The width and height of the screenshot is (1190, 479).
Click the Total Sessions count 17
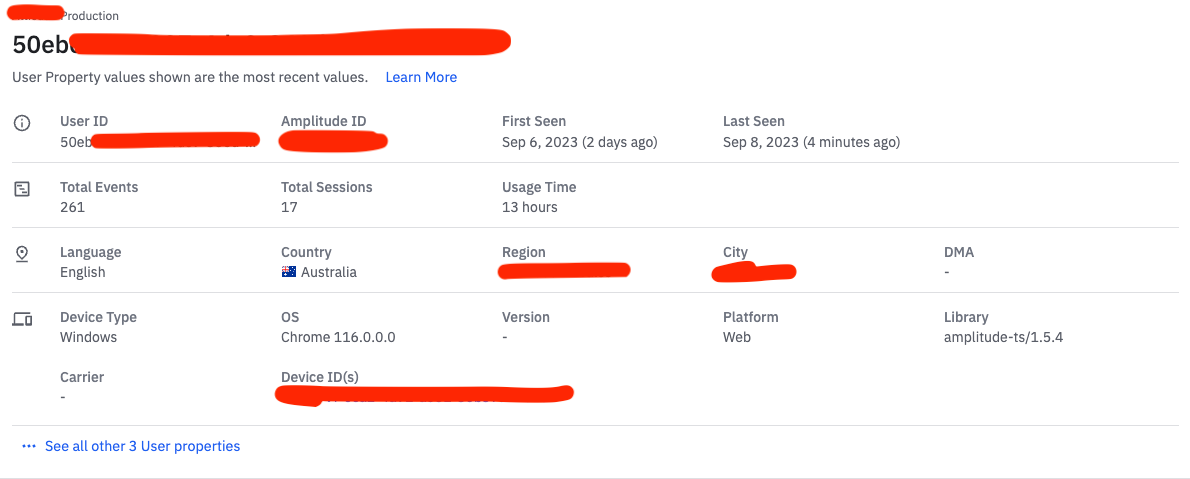[x=289, y=207]
